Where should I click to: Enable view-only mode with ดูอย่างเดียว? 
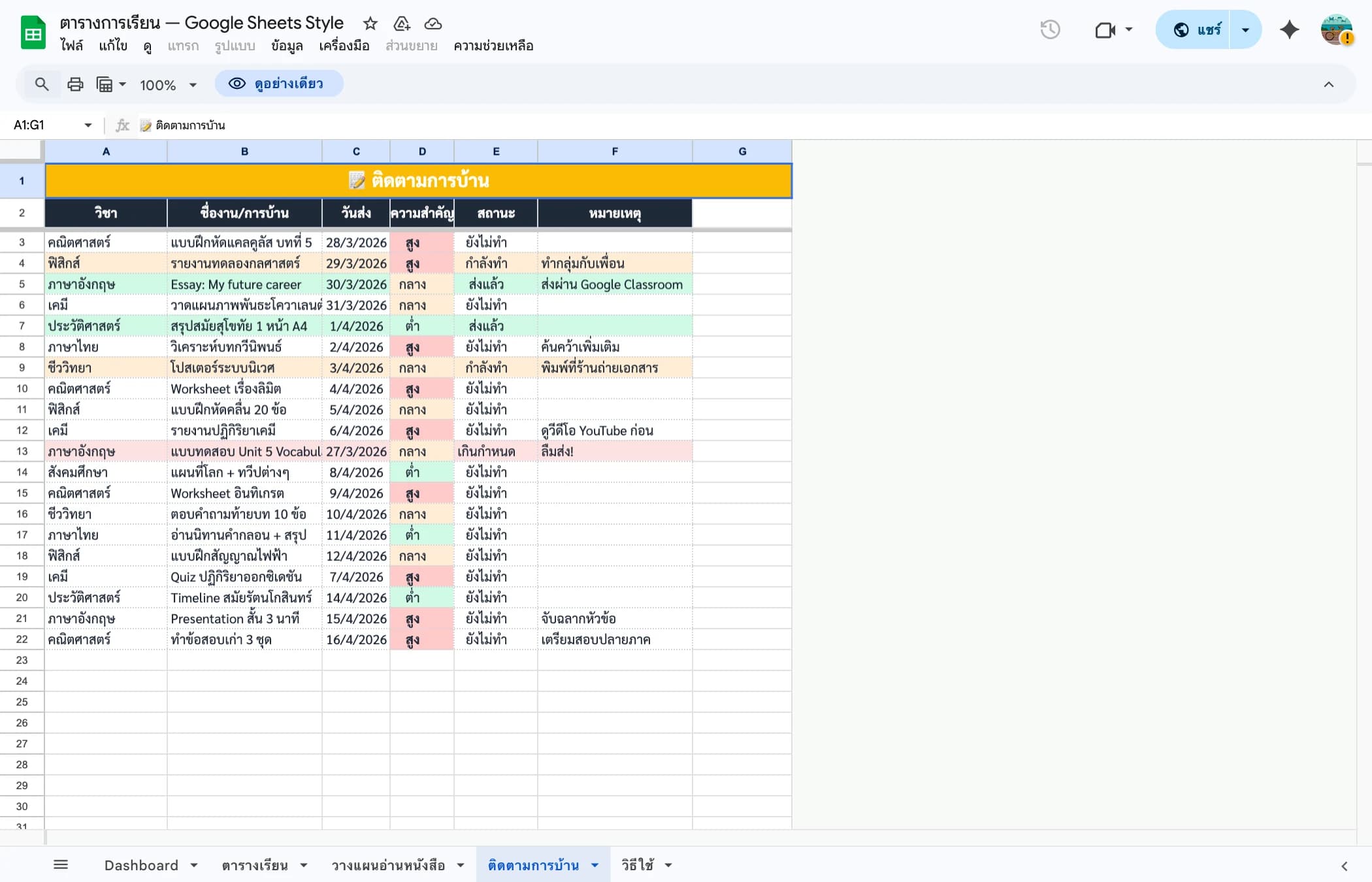[279, 84]
